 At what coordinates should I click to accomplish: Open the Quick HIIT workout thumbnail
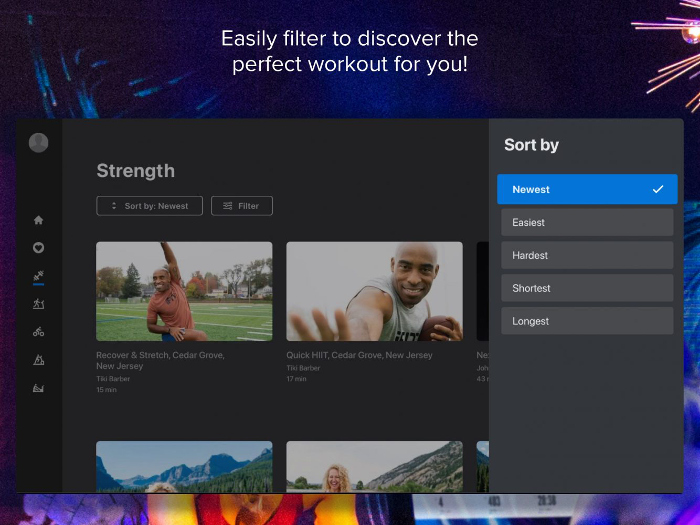point(375,292)
